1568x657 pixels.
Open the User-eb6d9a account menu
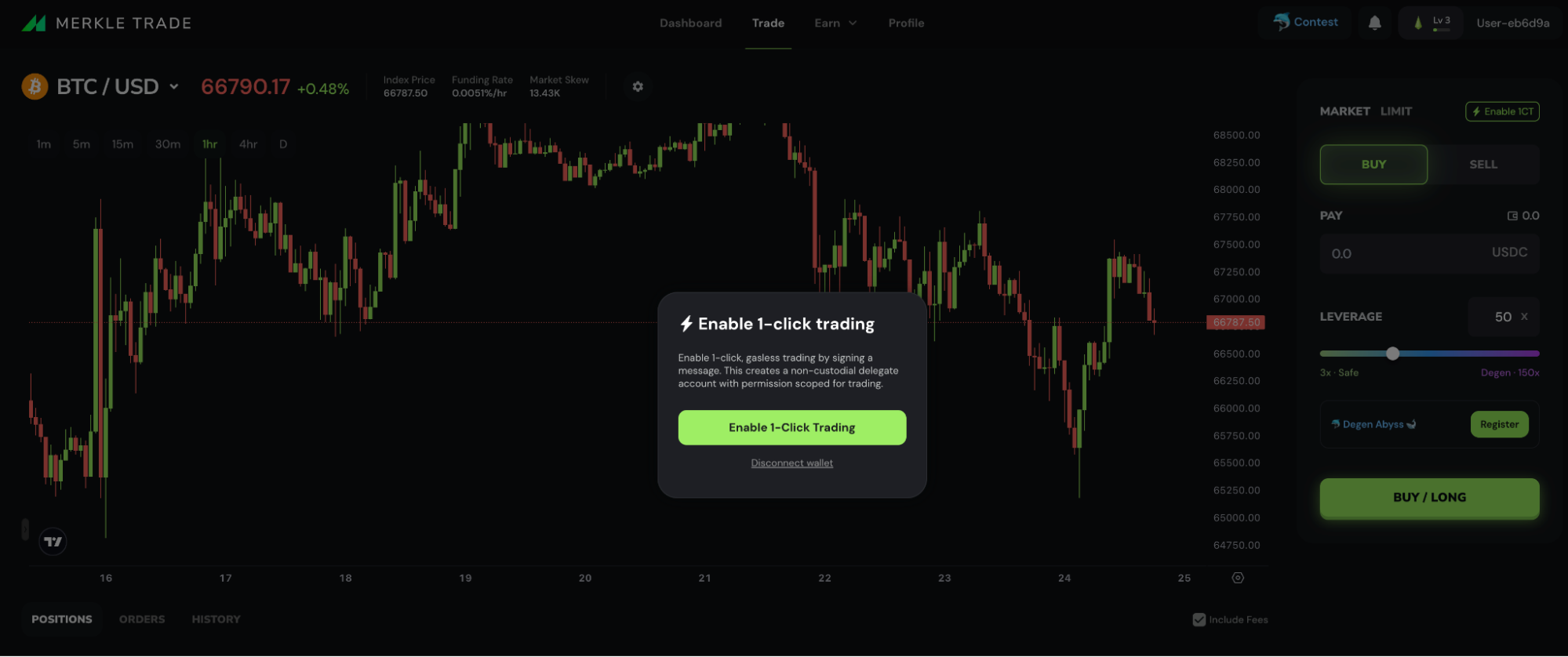click(1512, 23)
